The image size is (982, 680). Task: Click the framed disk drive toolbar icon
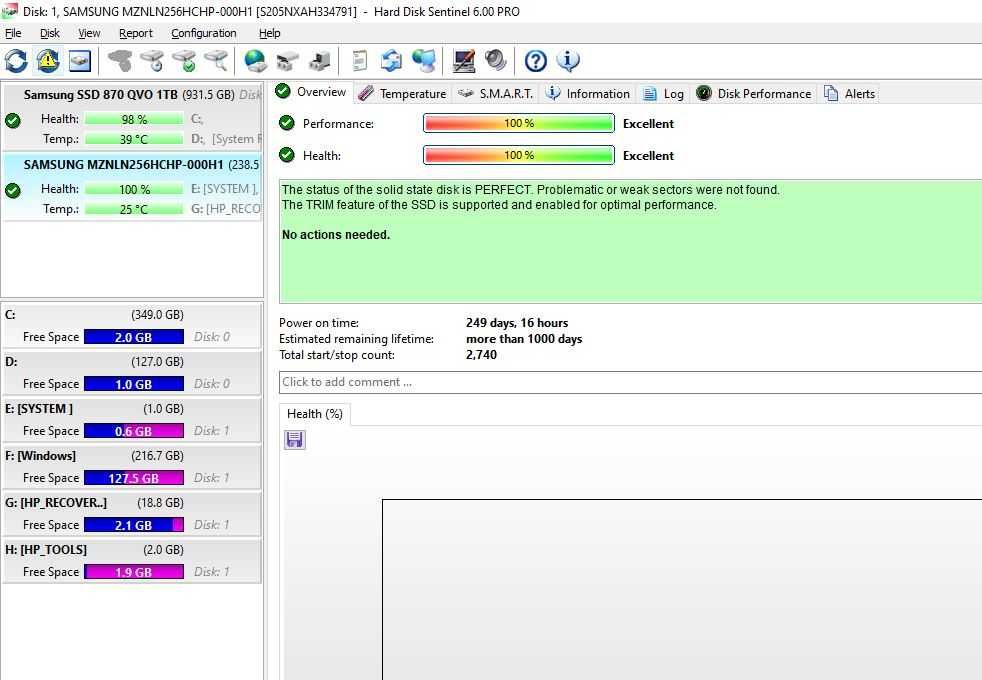[x=80, y=61]
